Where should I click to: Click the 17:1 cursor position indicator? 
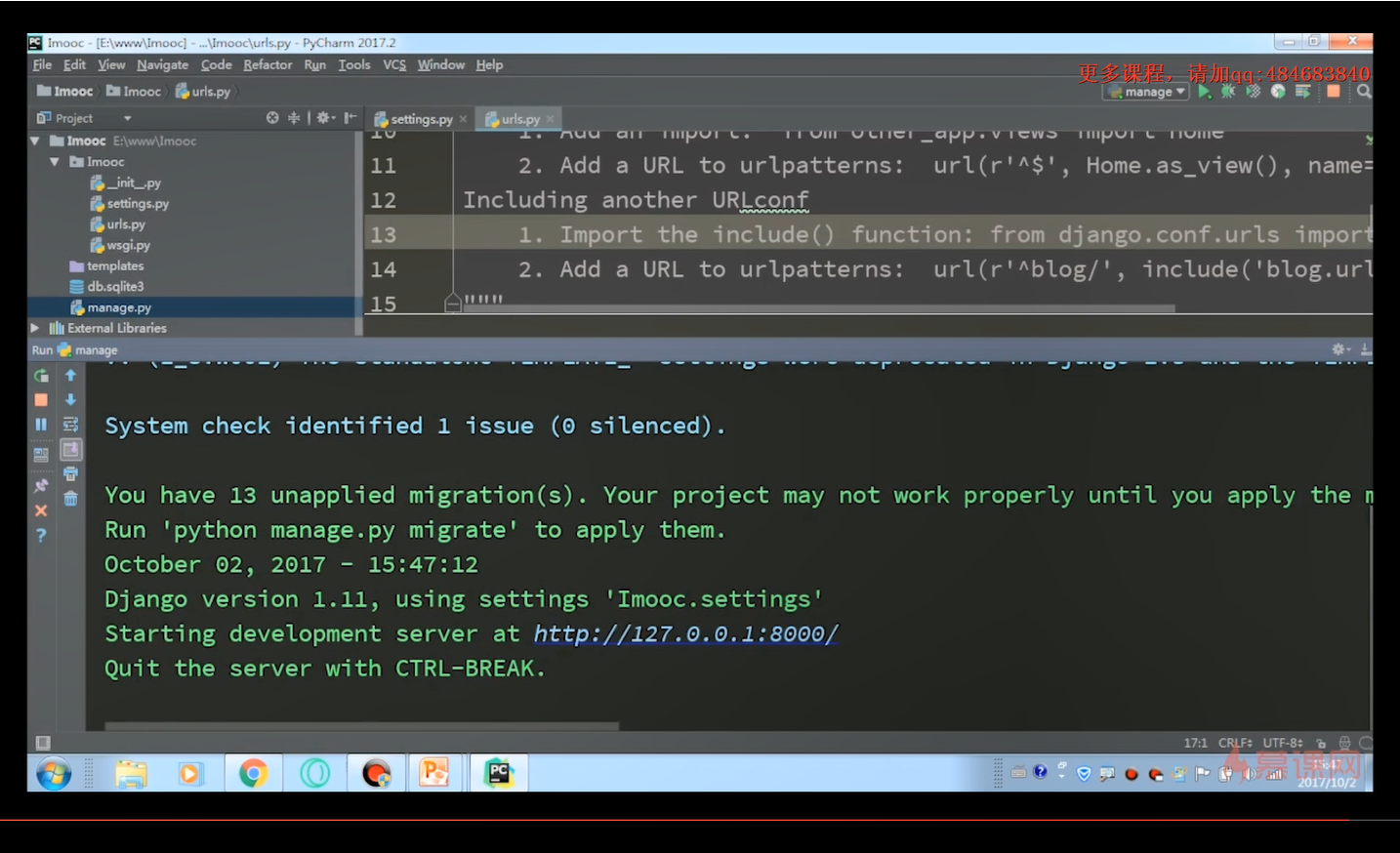tap(1196, 743)
